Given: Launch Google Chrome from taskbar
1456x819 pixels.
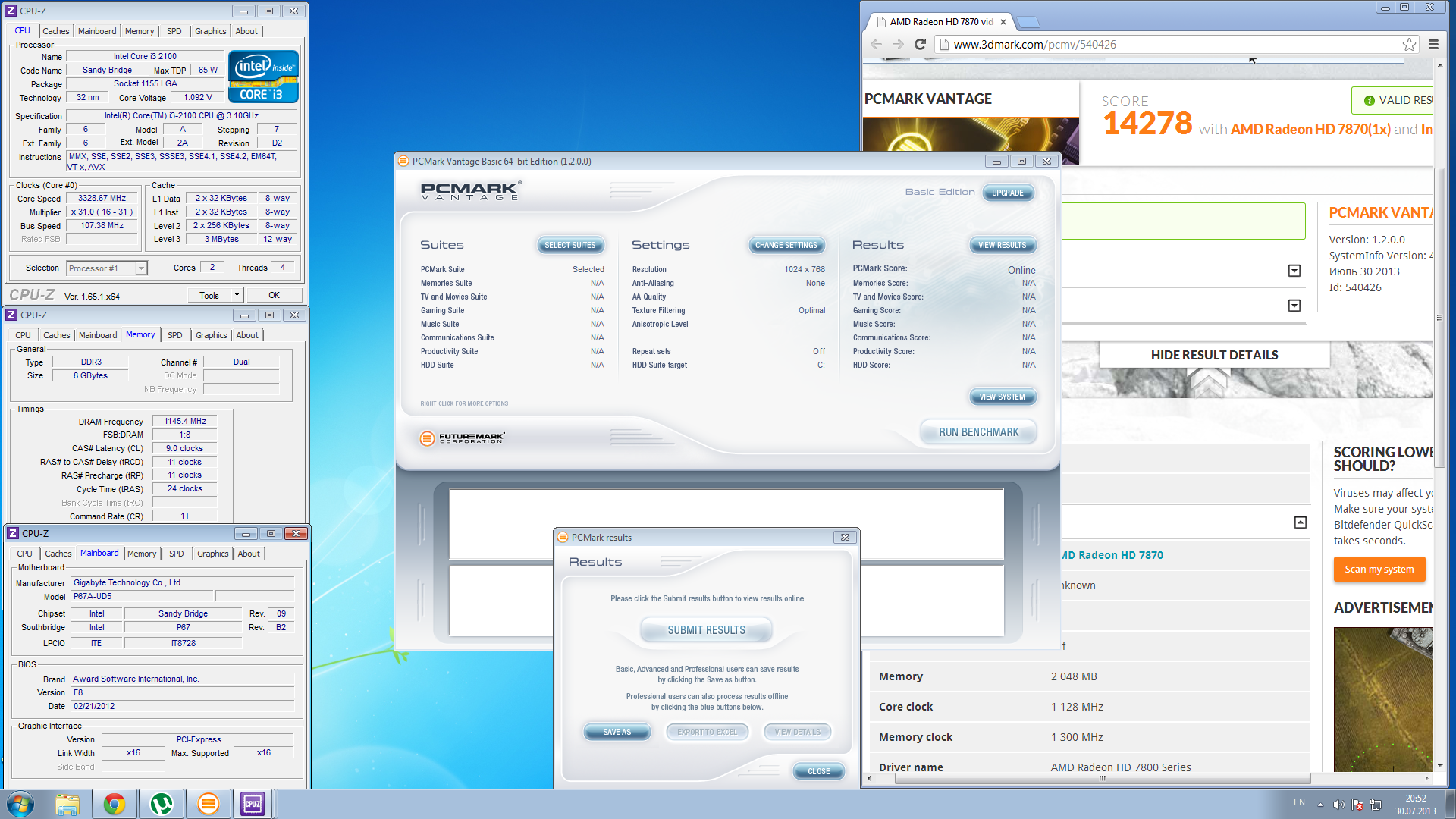Looking at the screenshot, I should (x=115, y=804).
